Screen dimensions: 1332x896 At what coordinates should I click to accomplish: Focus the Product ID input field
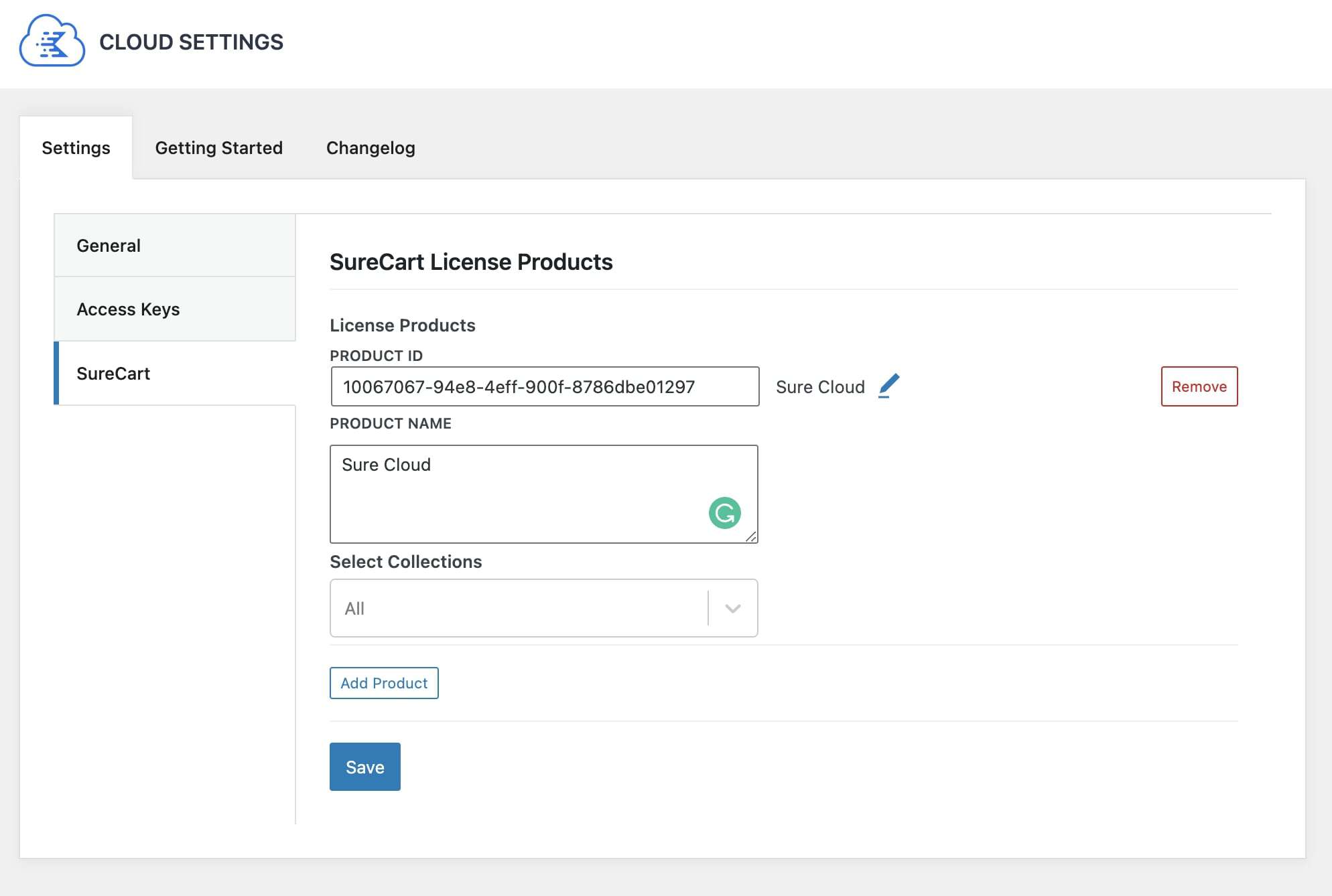(545, 386)
